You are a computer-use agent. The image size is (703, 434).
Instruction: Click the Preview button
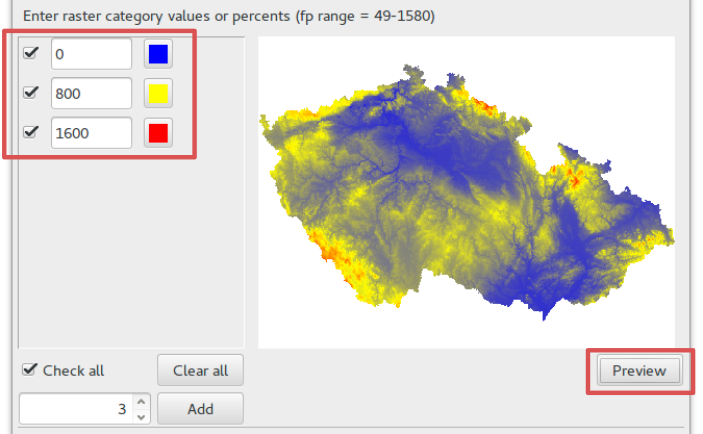click(x=639, y=370)
